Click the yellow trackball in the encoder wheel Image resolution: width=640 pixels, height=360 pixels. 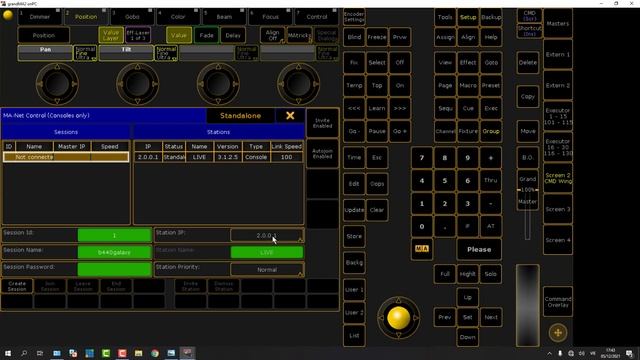(398, 318)
